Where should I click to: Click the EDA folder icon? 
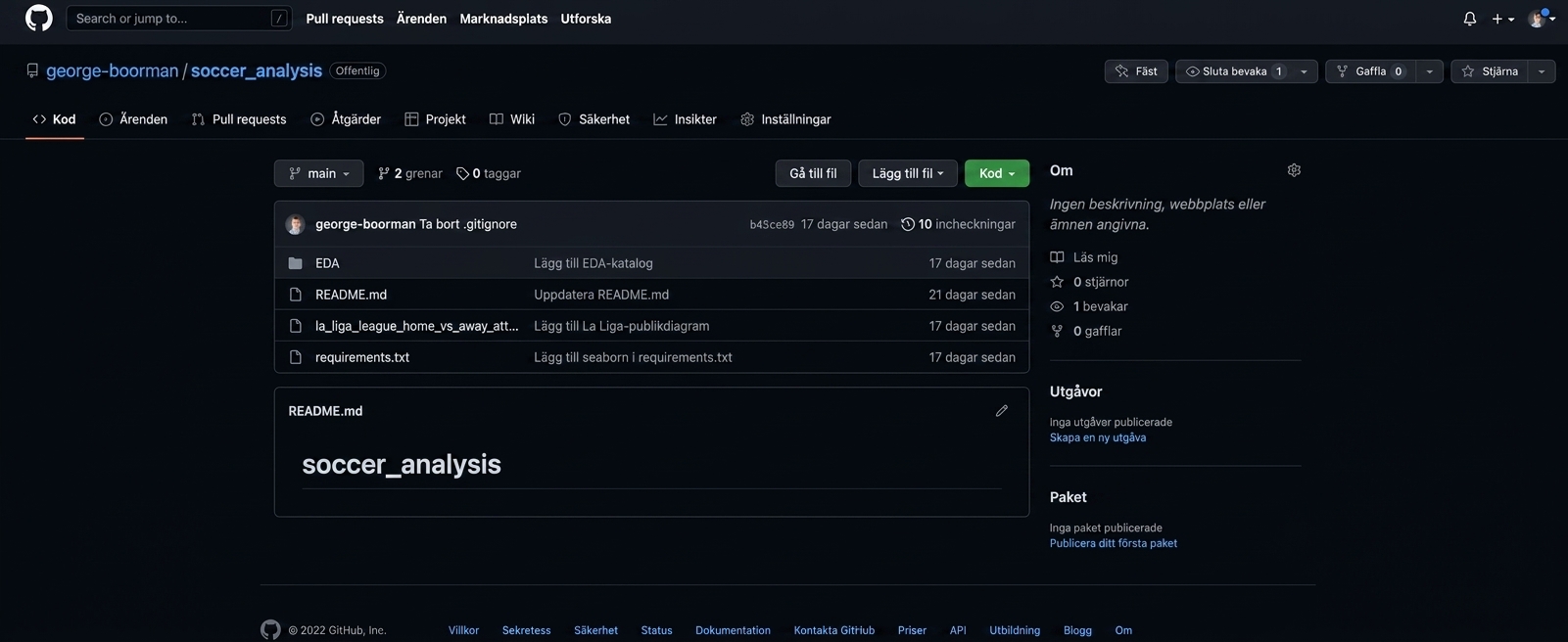tap(295, 263)
